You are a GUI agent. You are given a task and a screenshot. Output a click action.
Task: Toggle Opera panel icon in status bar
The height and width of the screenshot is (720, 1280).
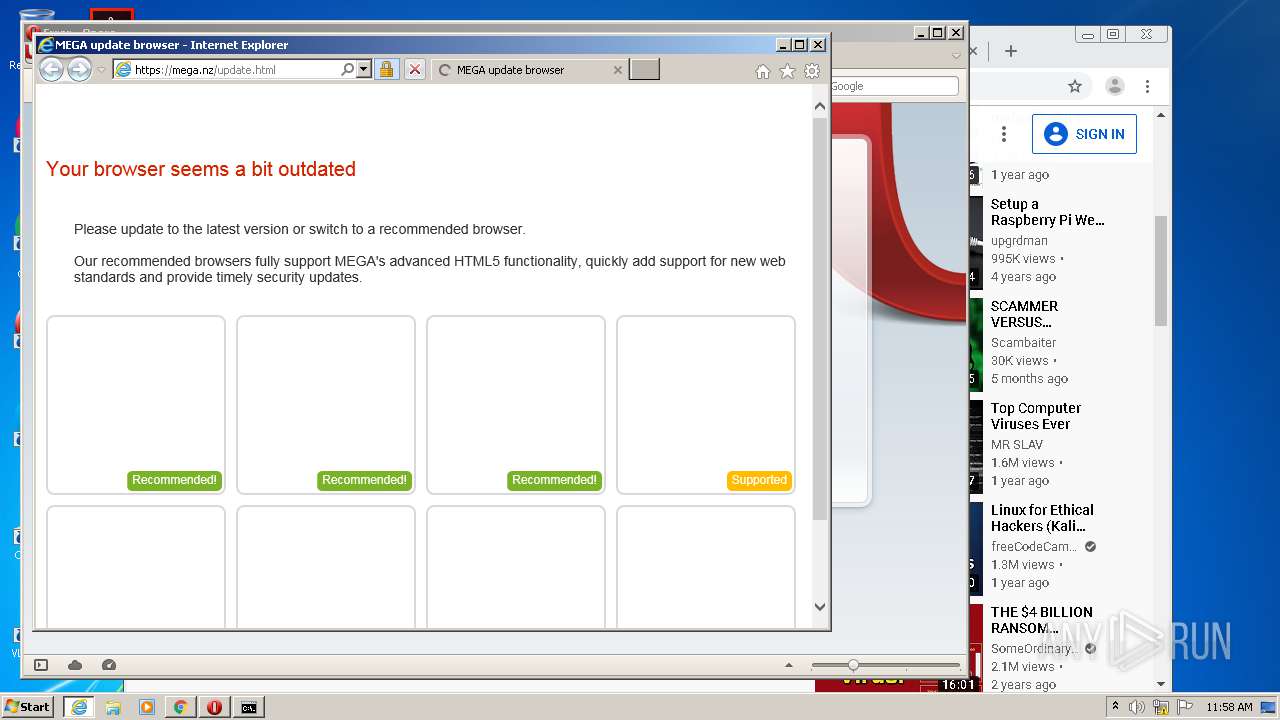(41, 665)
